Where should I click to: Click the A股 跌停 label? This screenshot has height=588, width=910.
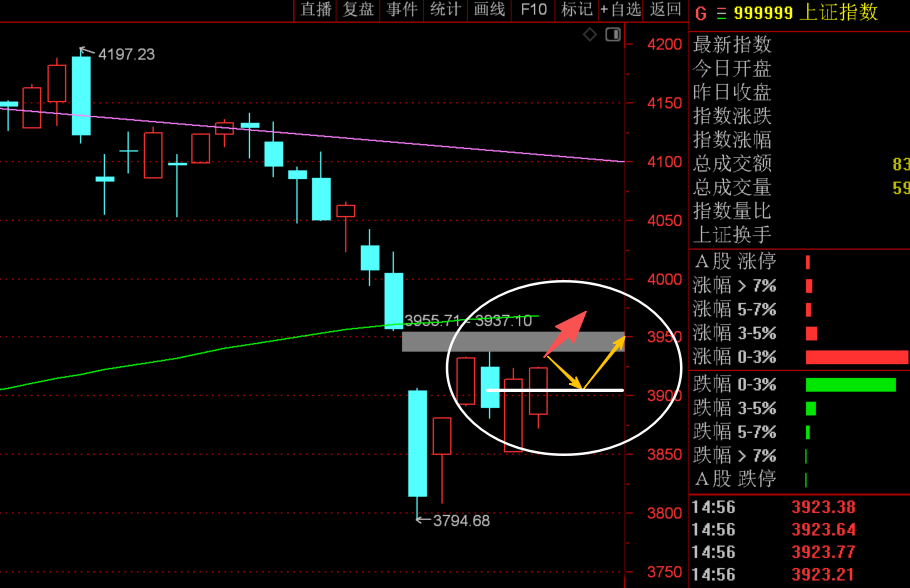tap(735, 479)
